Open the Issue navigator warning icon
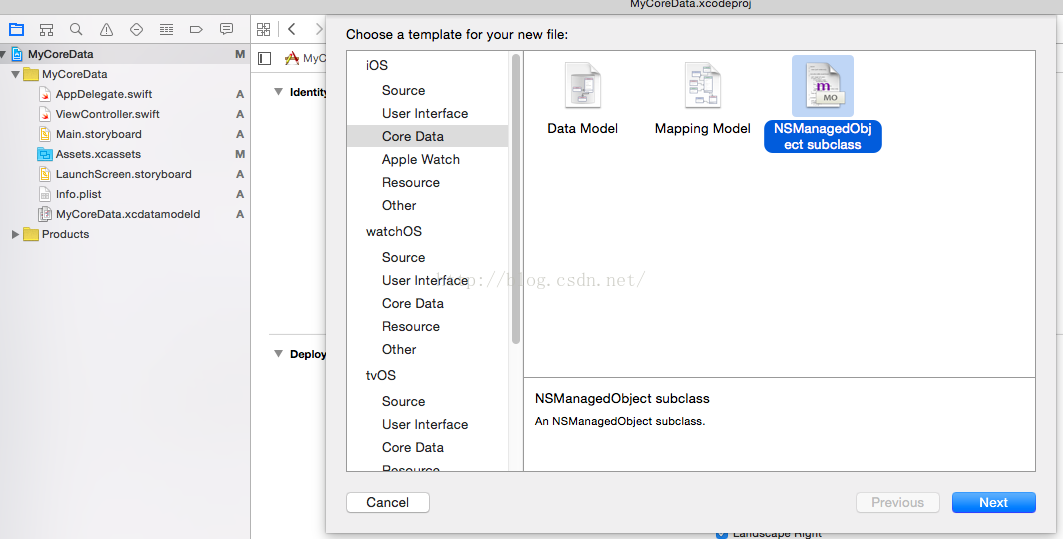 [106, 29]
